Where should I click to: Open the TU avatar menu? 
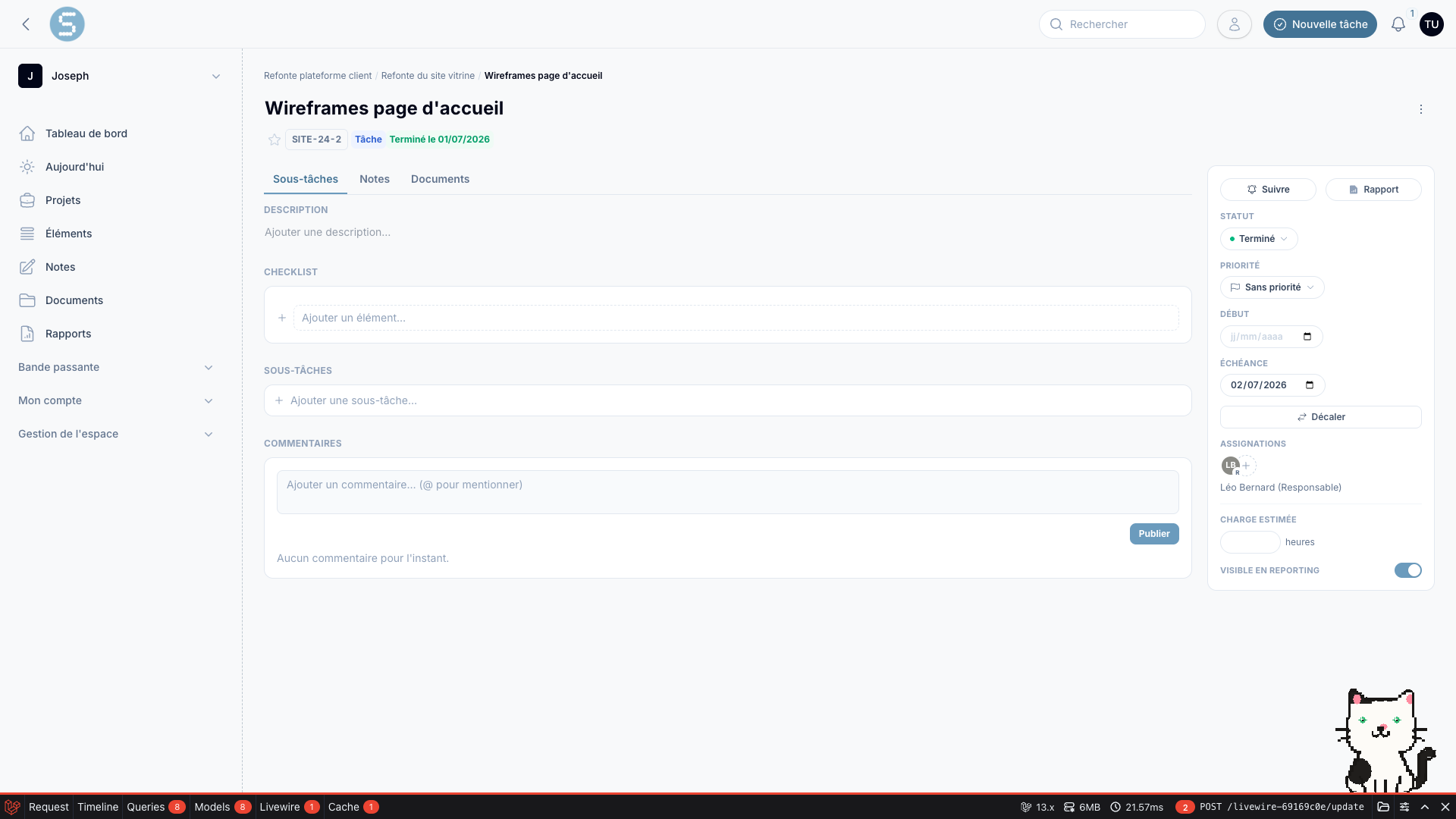pyautogui.click(x=1431, y=24)
